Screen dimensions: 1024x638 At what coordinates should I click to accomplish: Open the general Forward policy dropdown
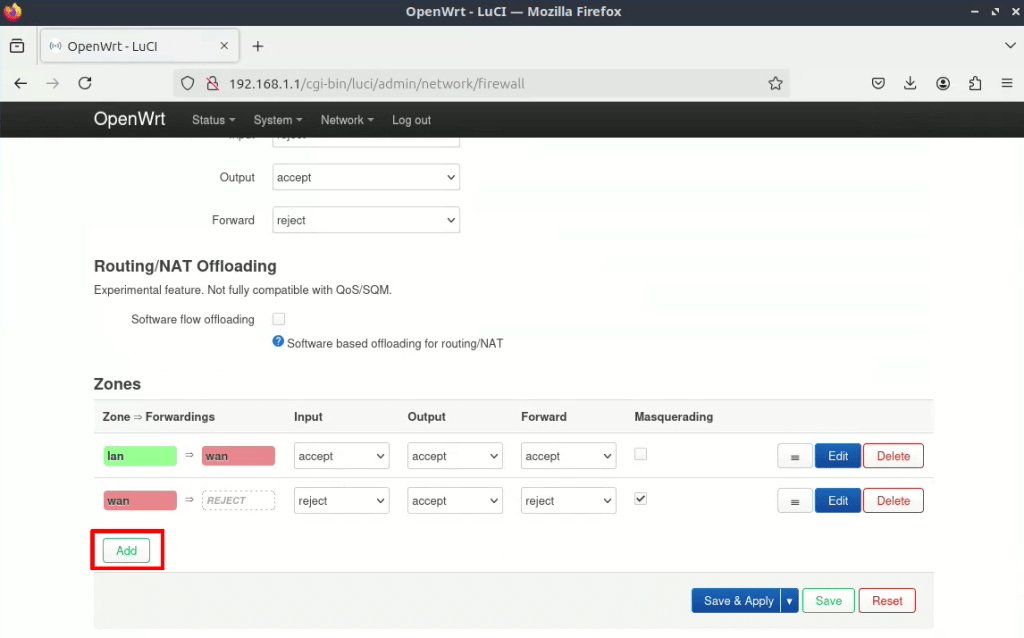[366, 220]
